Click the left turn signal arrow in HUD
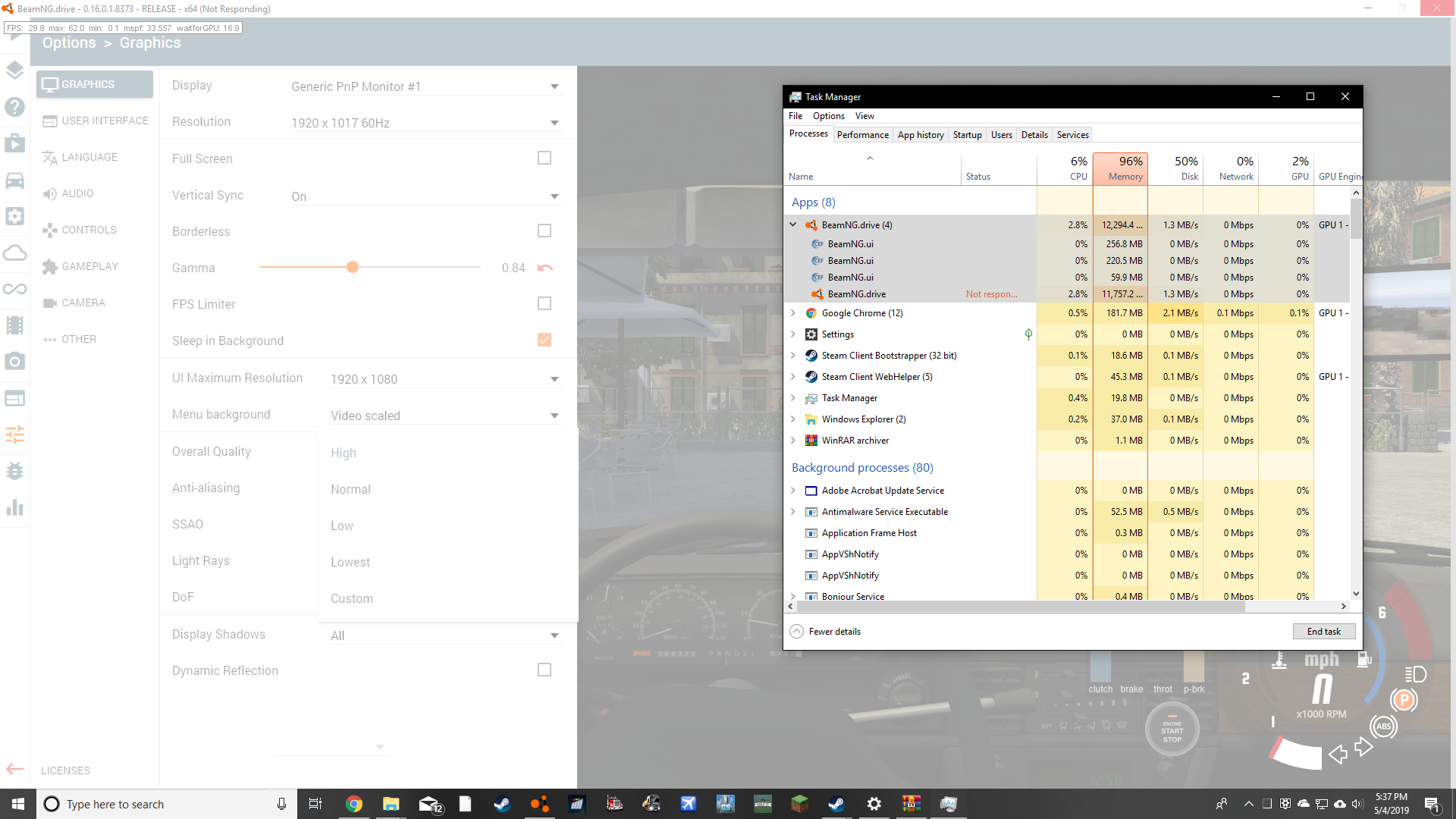This screenshot has height=819, width=1456. [x=1338, y=754]
